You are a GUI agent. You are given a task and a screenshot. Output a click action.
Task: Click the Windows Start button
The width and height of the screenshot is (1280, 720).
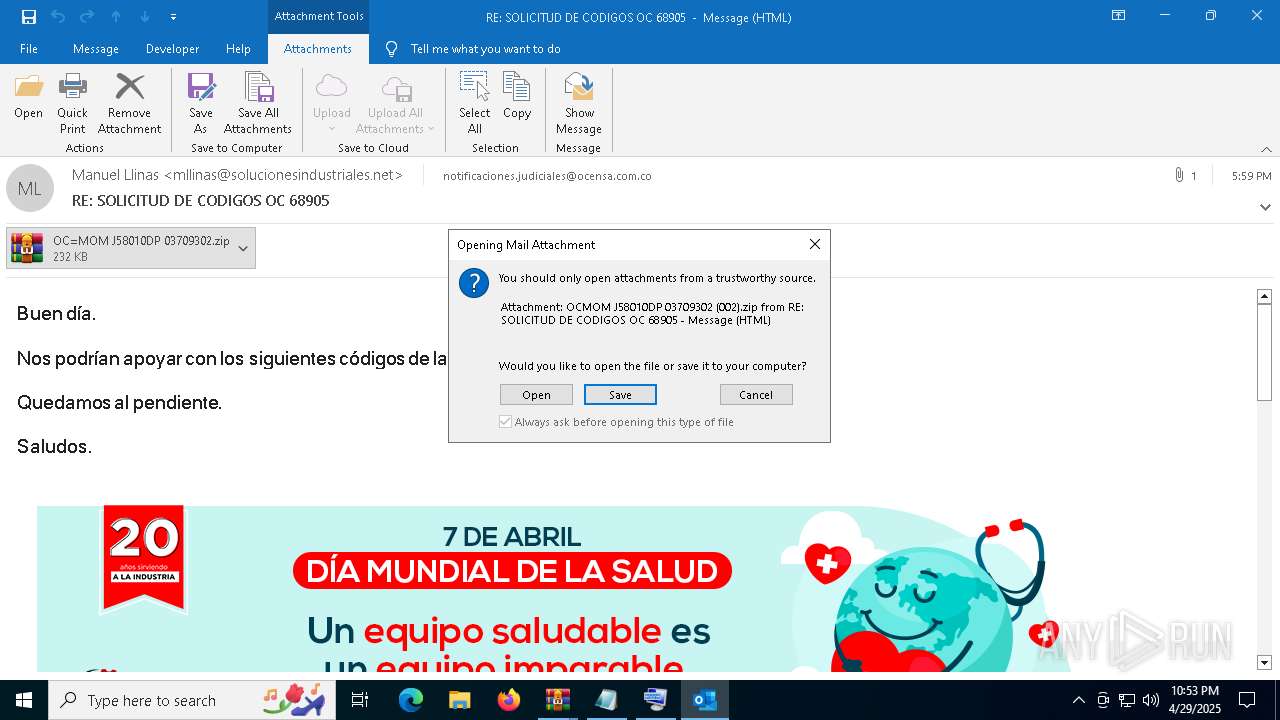[24, 700]
